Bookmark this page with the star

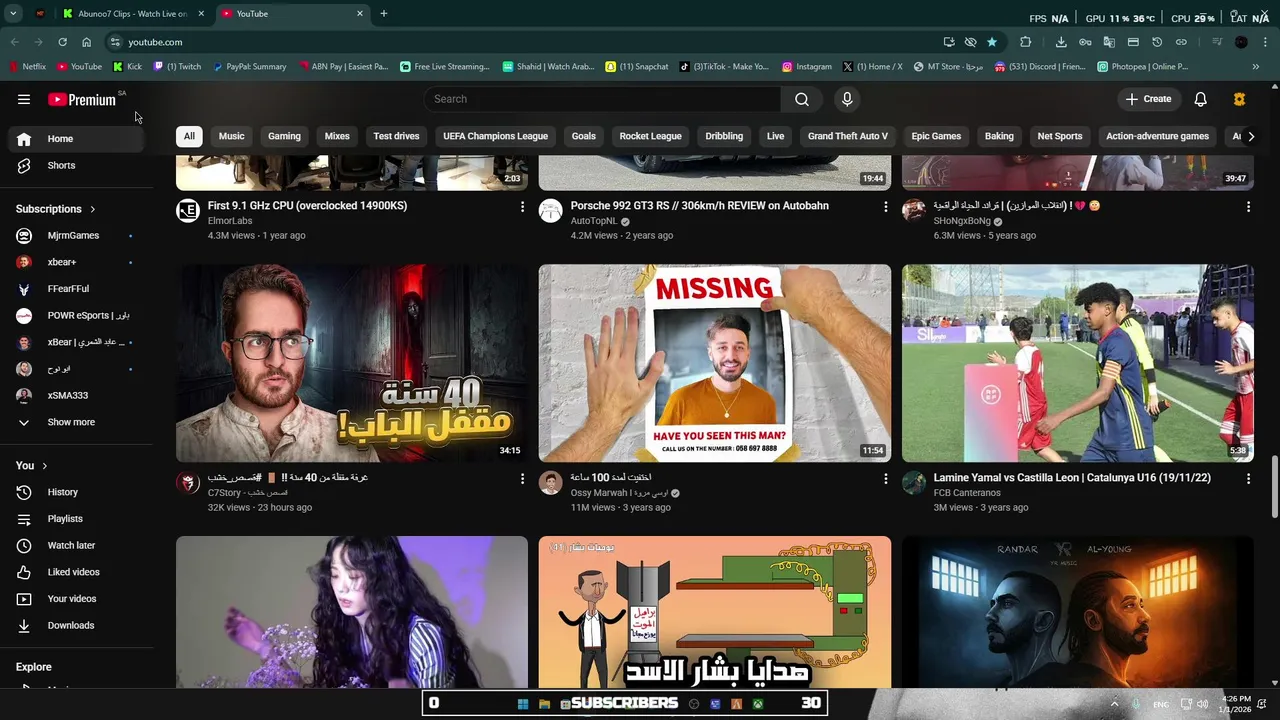click(x=992, y=42)
